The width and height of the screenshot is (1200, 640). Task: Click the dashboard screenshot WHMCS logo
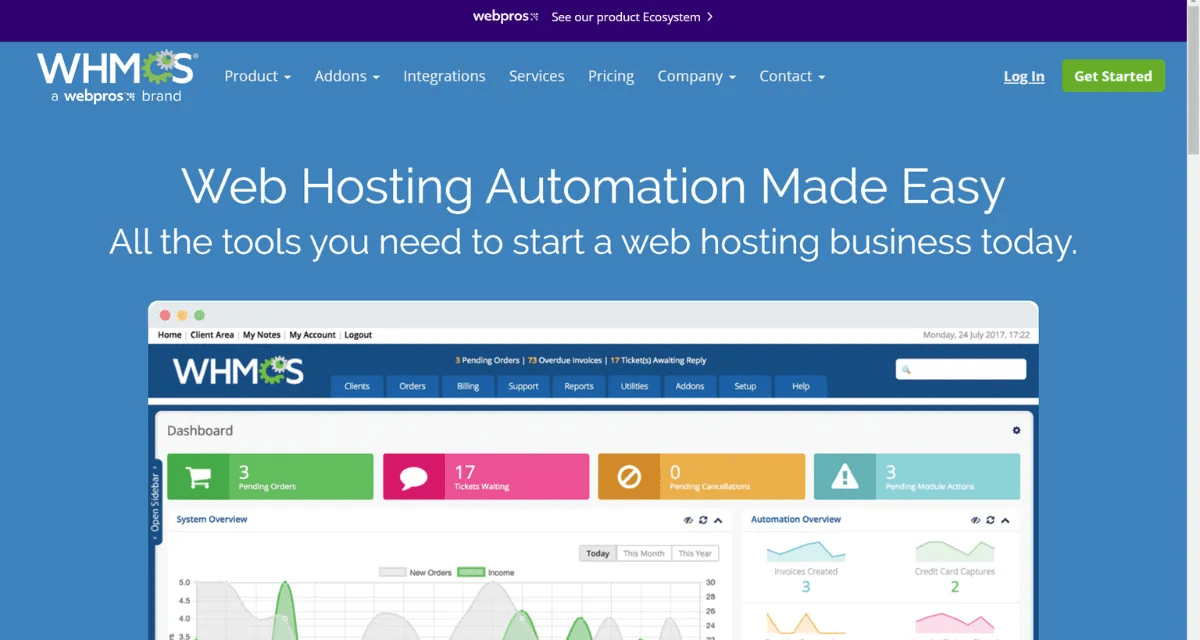coord(238,371)
